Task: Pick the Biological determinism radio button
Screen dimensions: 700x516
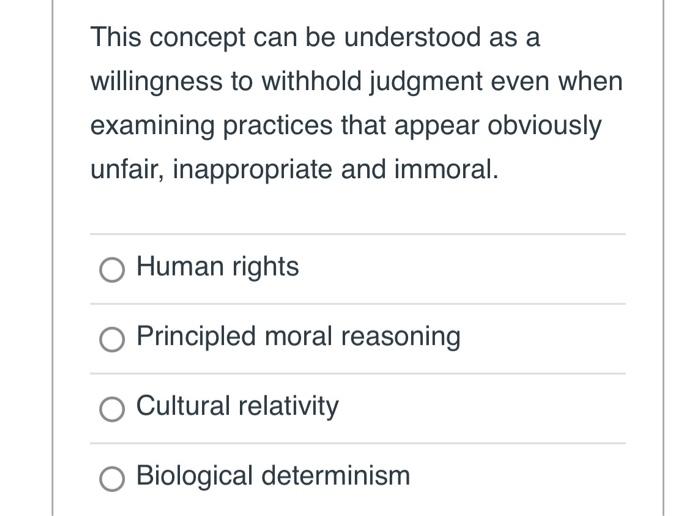Action: (114, 478)
